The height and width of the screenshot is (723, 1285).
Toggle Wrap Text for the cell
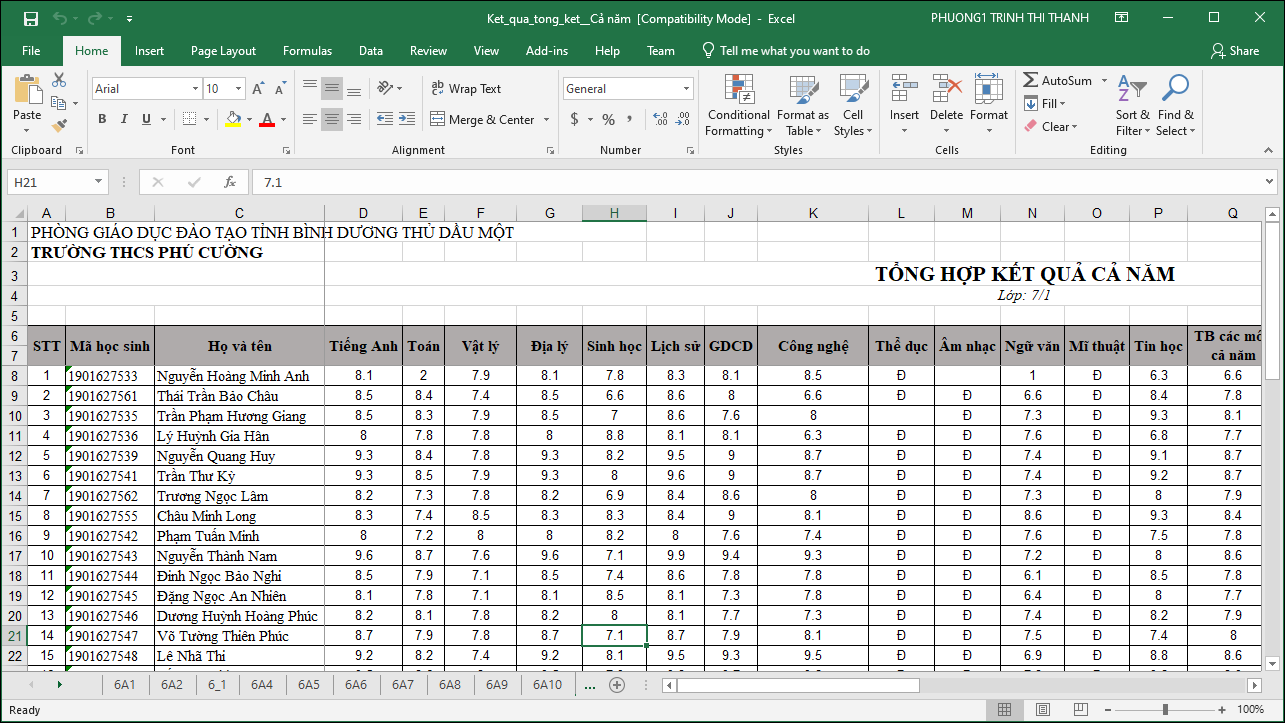466,88
